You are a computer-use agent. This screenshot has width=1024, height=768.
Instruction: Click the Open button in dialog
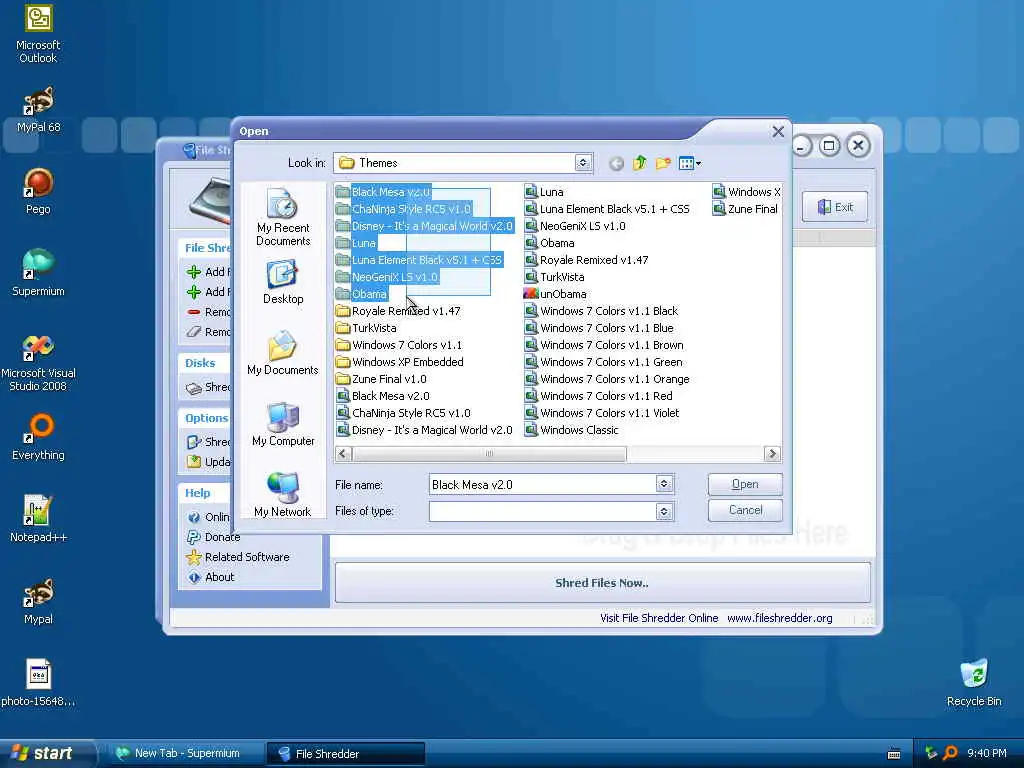pos(745,484)
